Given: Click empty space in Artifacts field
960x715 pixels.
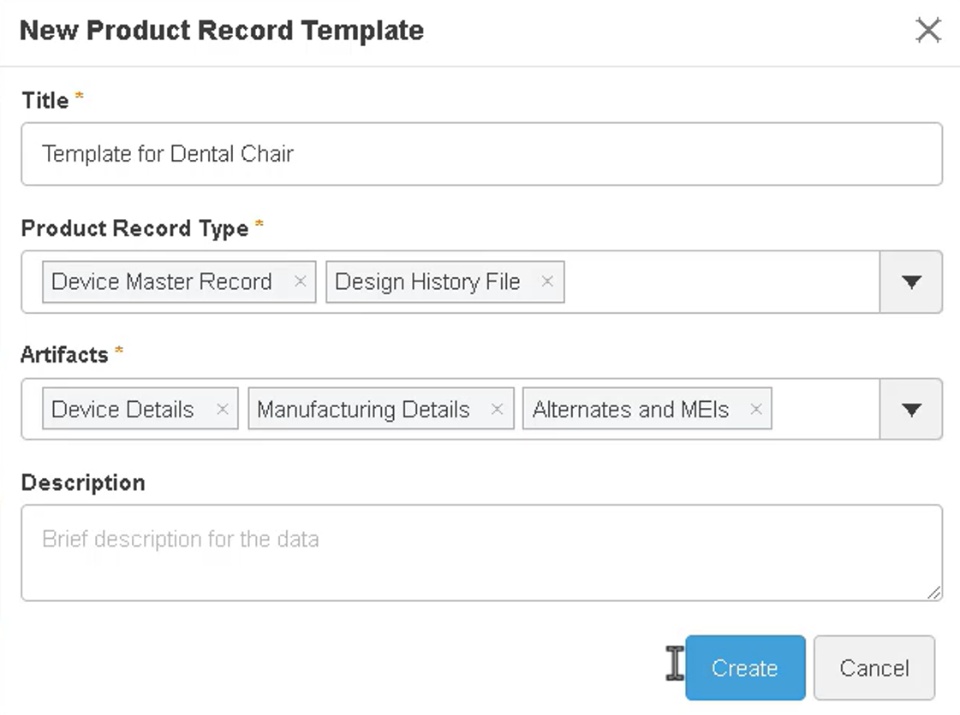Looking at the screenshot, I should click(x=825, y=409).
